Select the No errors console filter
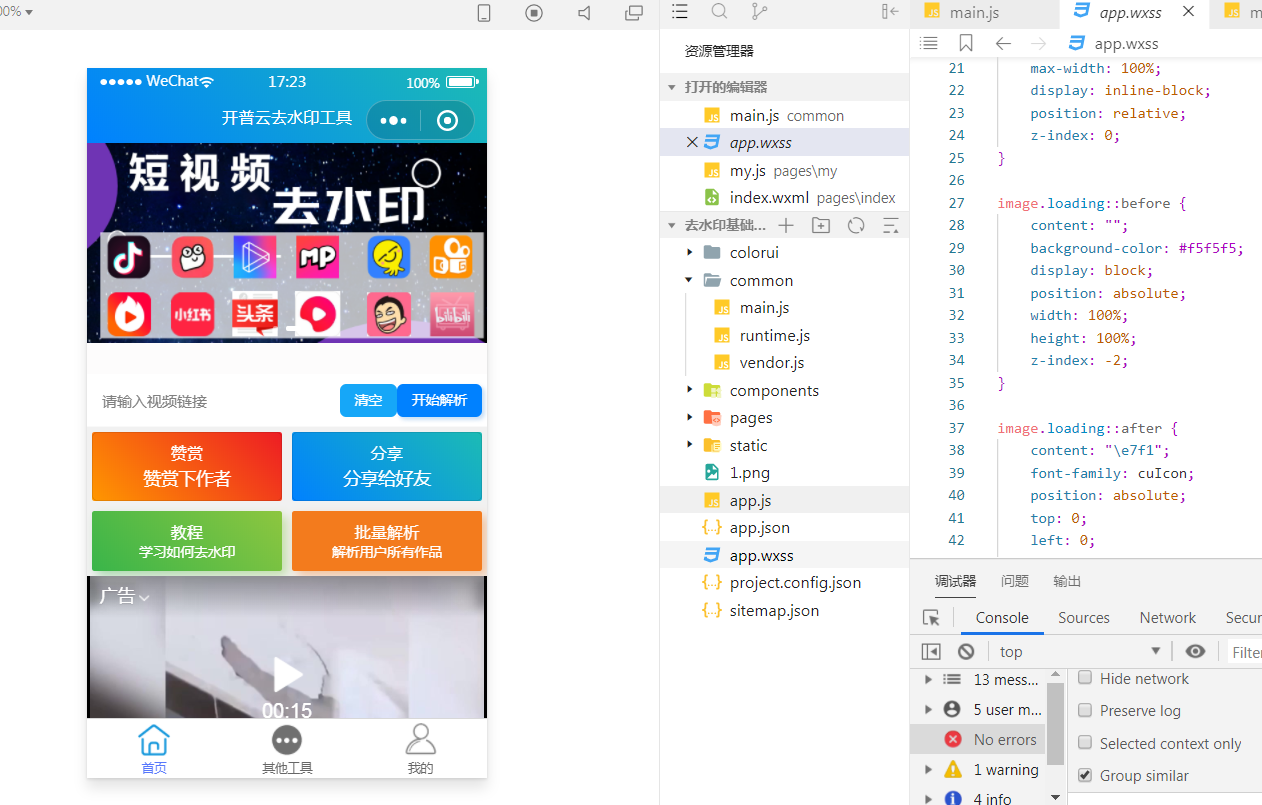The height and width of the screenshot is (805, 1262). coord(978,739)
